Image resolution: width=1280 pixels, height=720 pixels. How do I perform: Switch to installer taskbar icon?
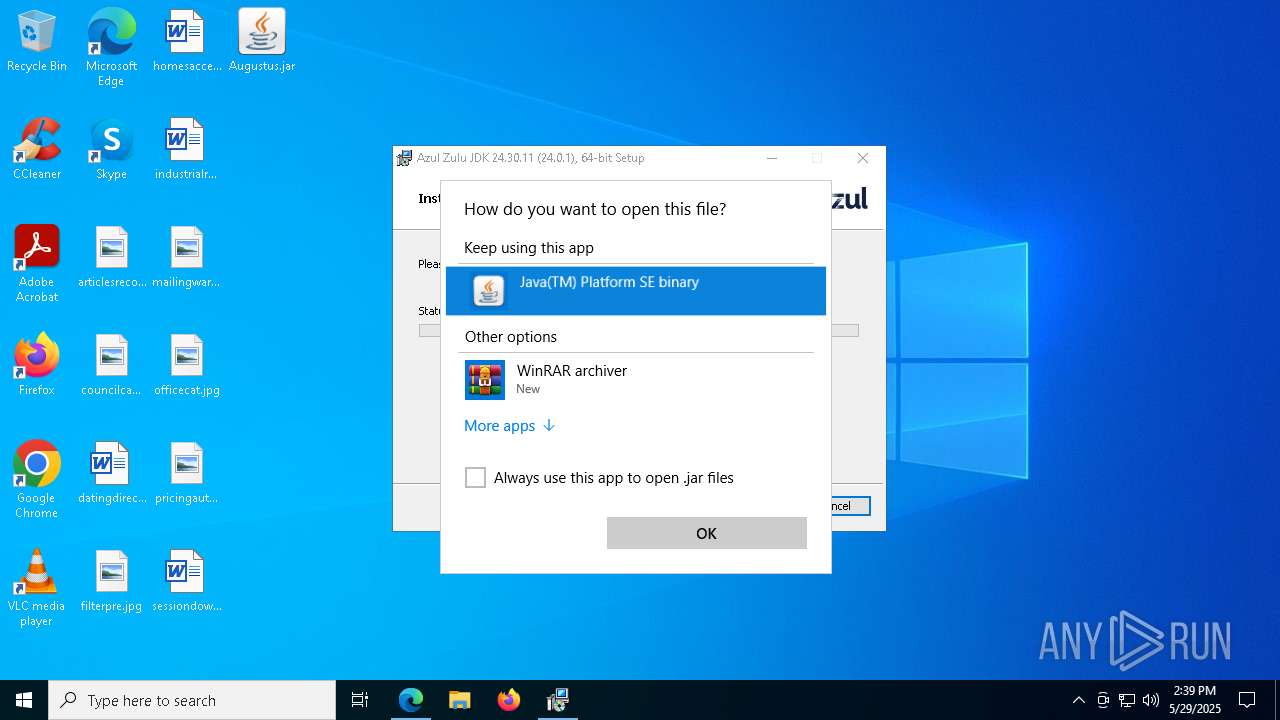(x=557, y=700)
